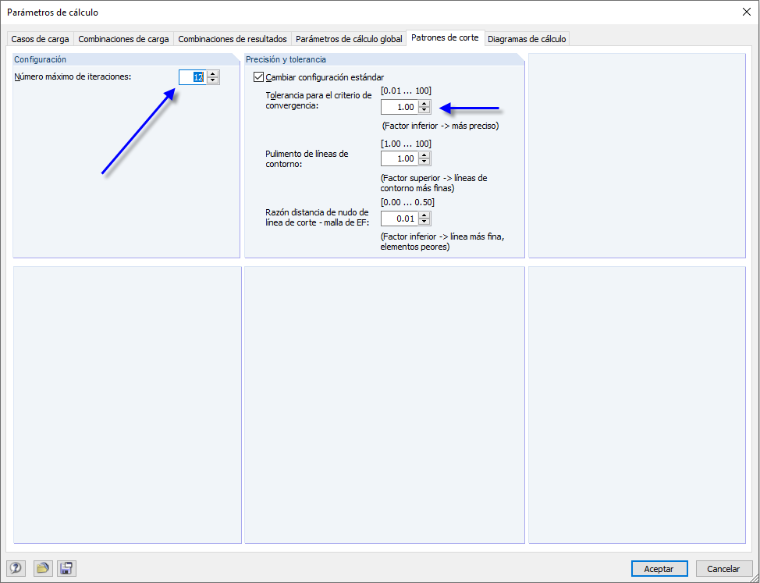Screen dimensions: 760x583
Task: Click the save diskette icon in the footer
Action: click(x=66, y=568)
